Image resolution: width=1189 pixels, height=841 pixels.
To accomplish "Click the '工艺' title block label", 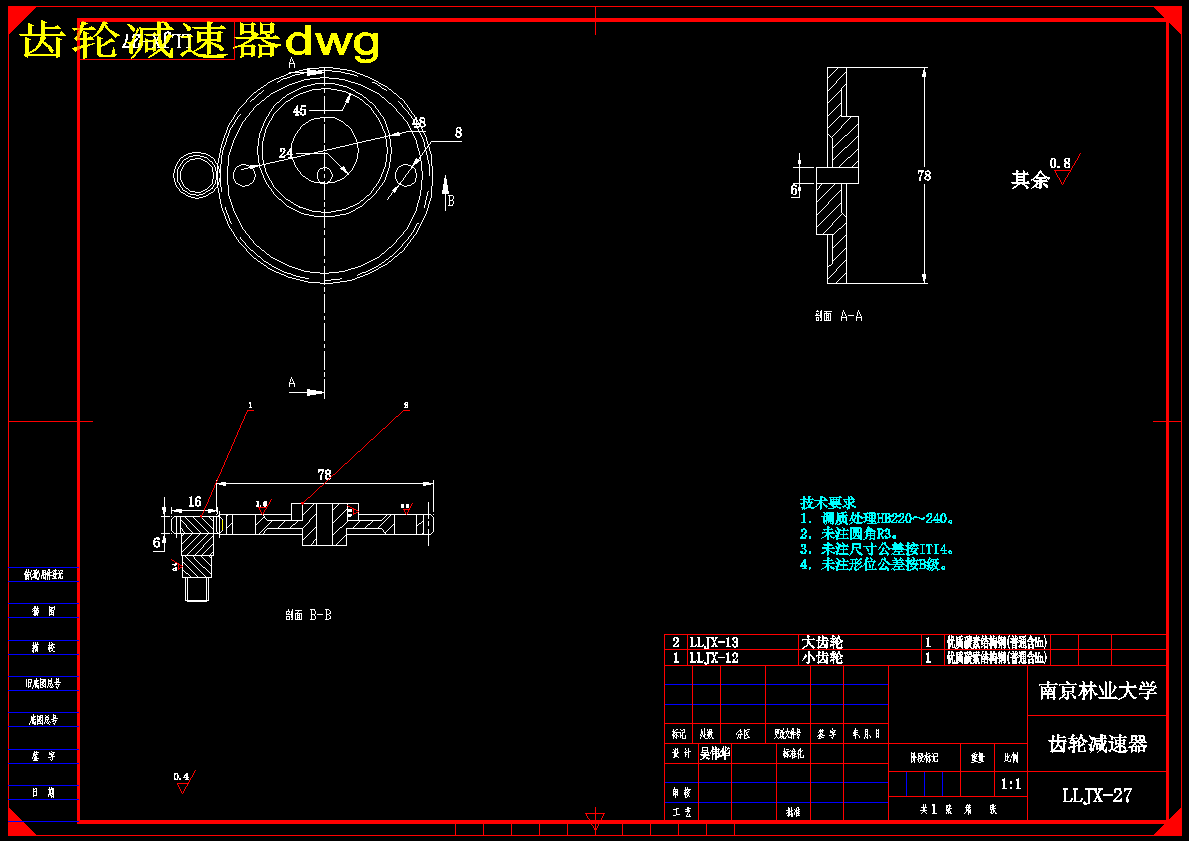I will pyautogui.click(x=681, y=812).
